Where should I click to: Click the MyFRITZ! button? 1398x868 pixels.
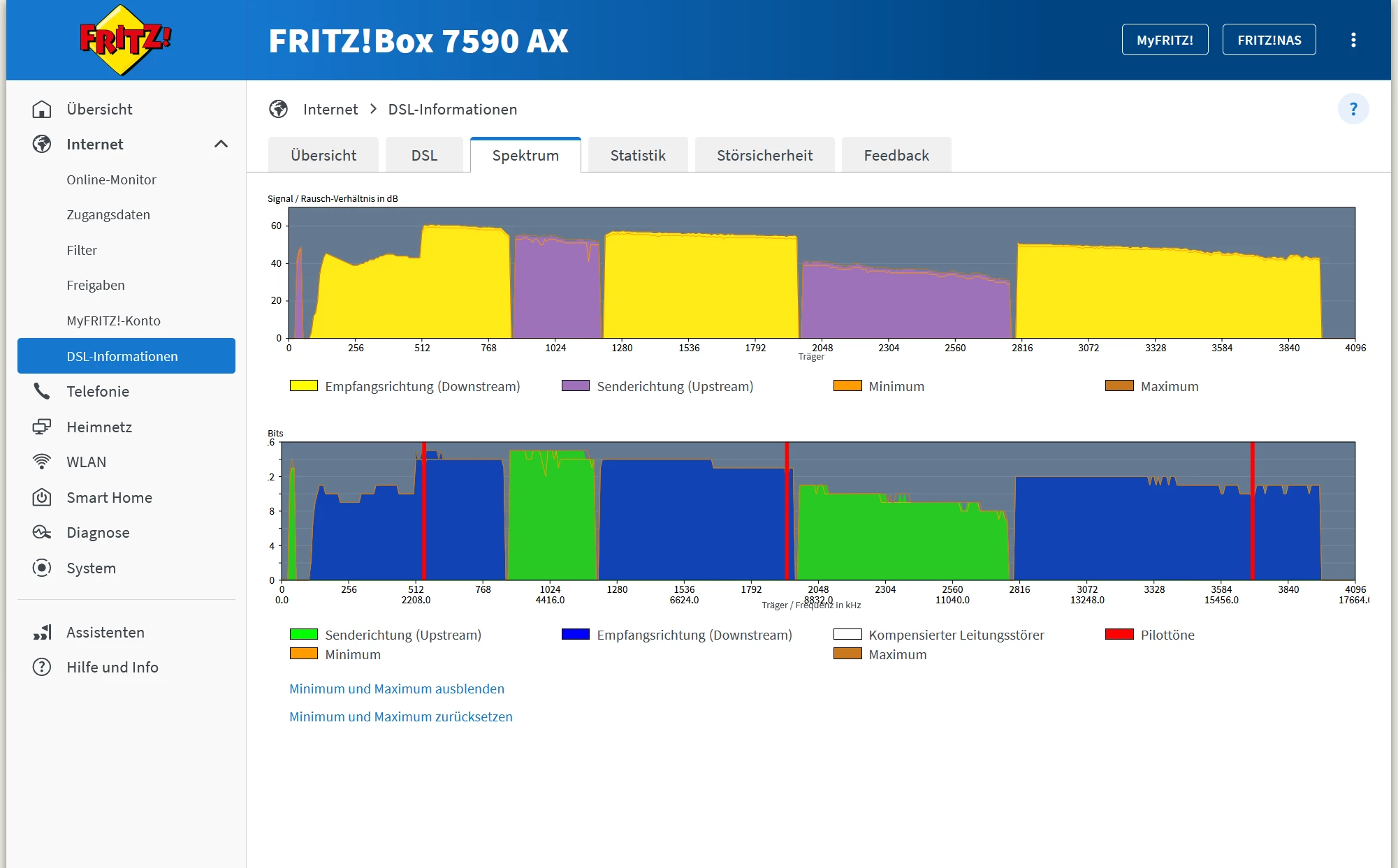1164,40
